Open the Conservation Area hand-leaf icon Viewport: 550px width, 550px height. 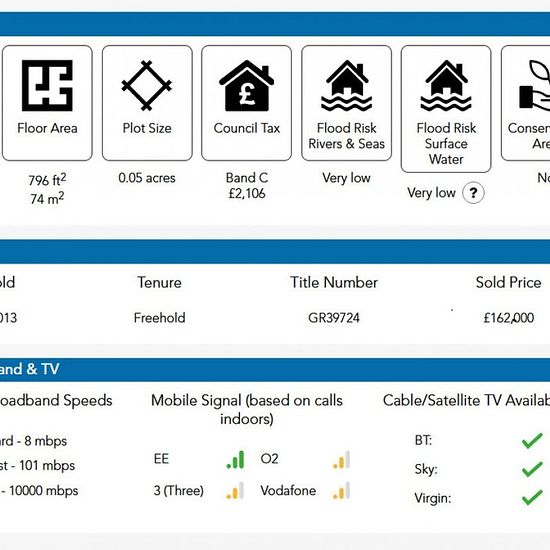click(535, 86)
